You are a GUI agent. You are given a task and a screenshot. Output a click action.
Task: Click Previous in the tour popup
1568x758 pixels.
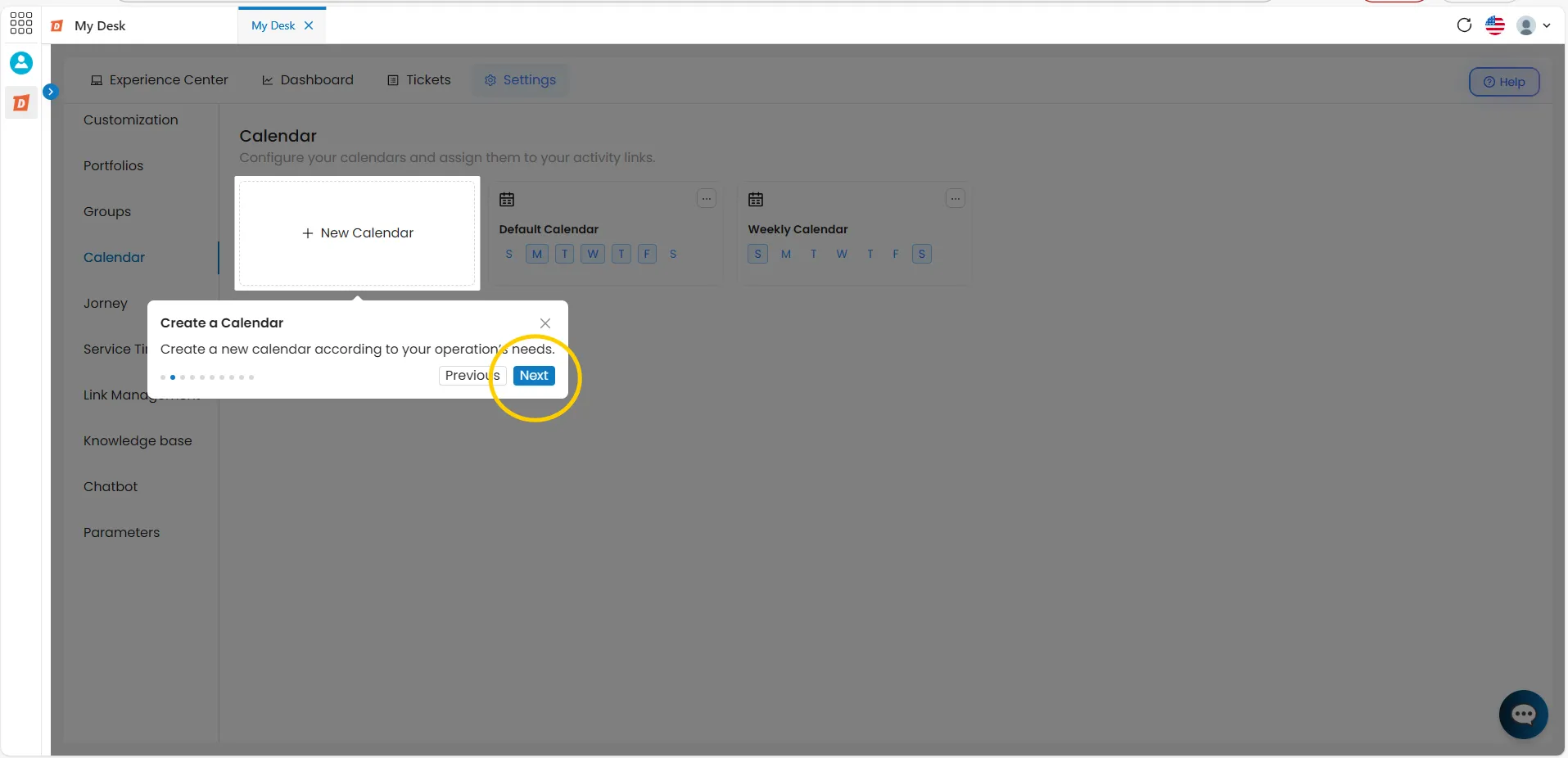pyautogui.click(x=472, y=376)
